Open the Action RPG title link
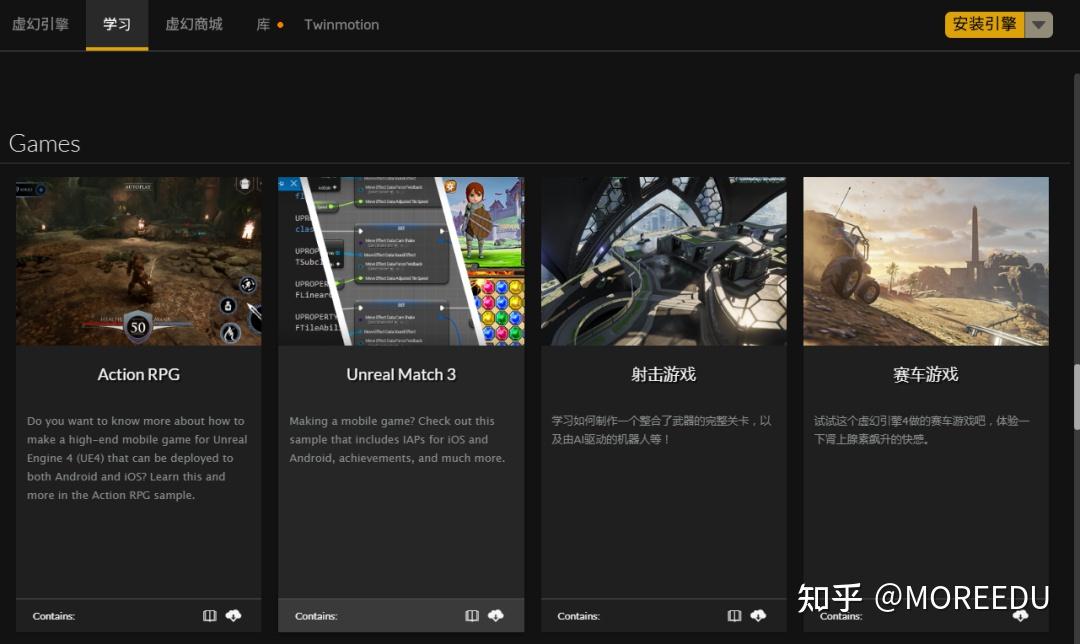Viewport: 1080px width, 644px height. 139,374
